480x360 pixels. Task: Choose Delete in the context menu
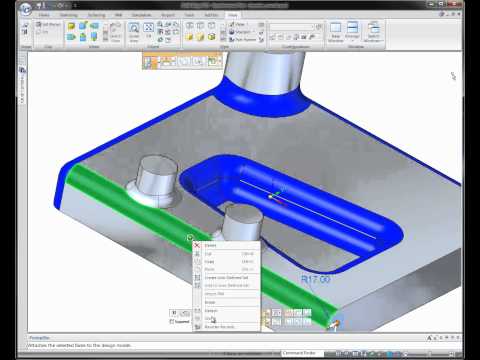point(227,245)
